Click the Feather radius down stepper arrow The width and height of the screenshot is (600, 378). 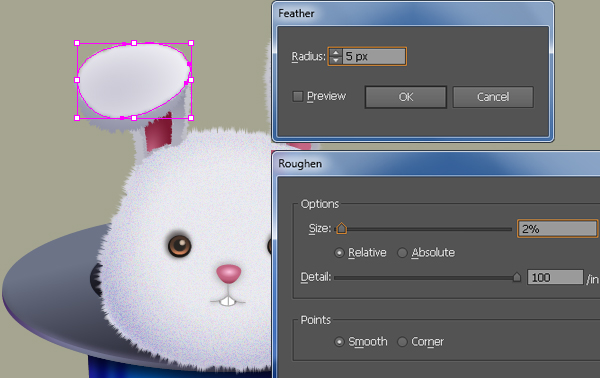tap(336, 60)
